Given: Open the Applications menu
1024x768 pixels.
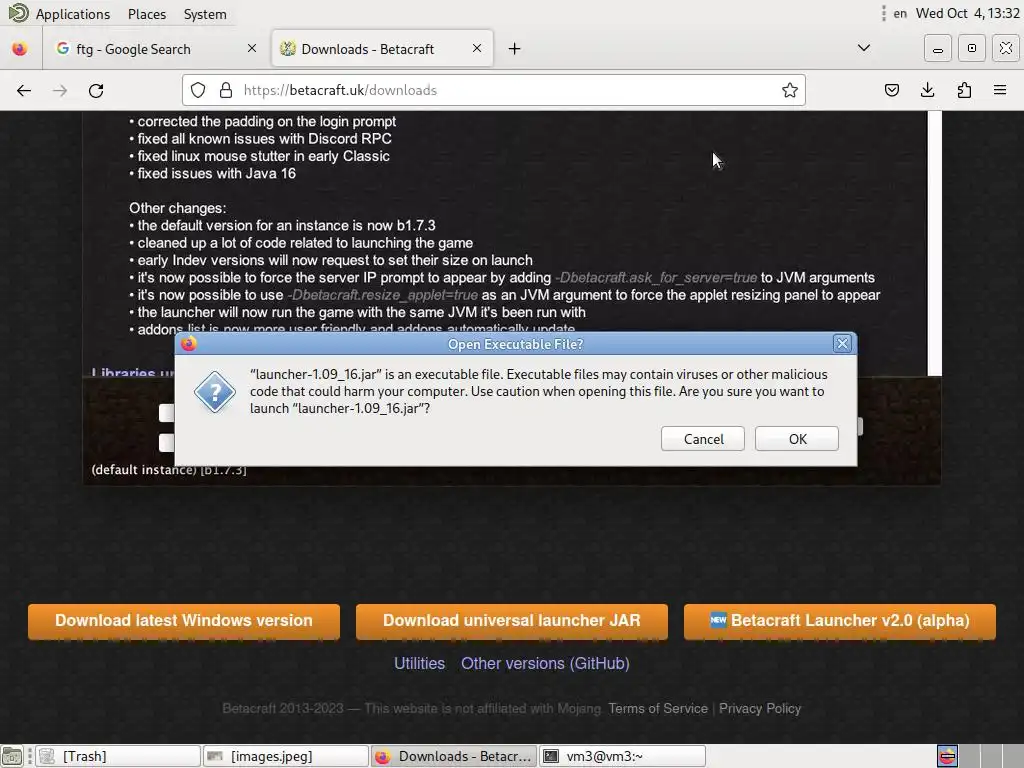Looking at the screenshot, I should tap(72, 14).
